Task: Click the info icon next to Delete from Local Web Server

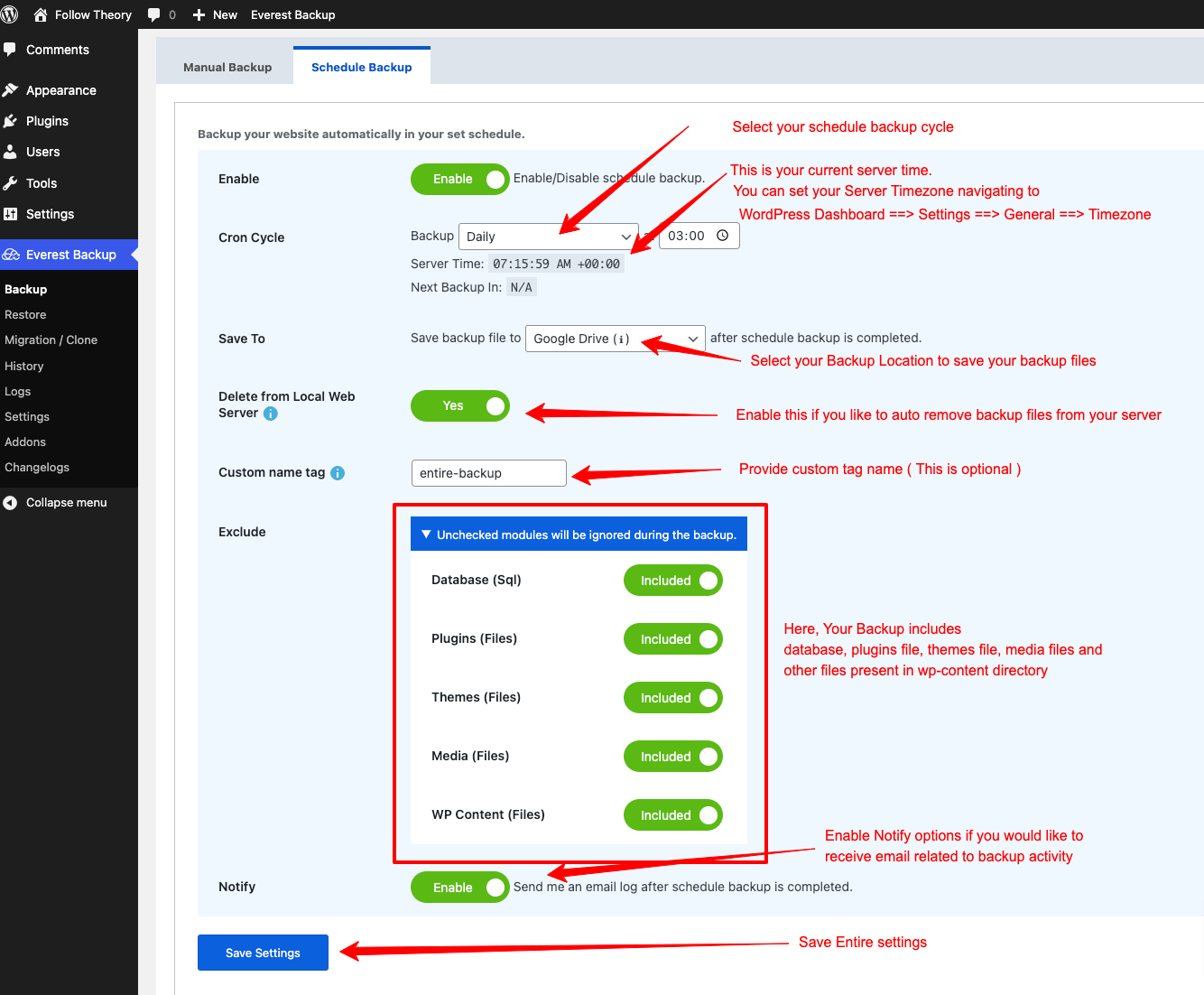Action: [x=271, y=414]
